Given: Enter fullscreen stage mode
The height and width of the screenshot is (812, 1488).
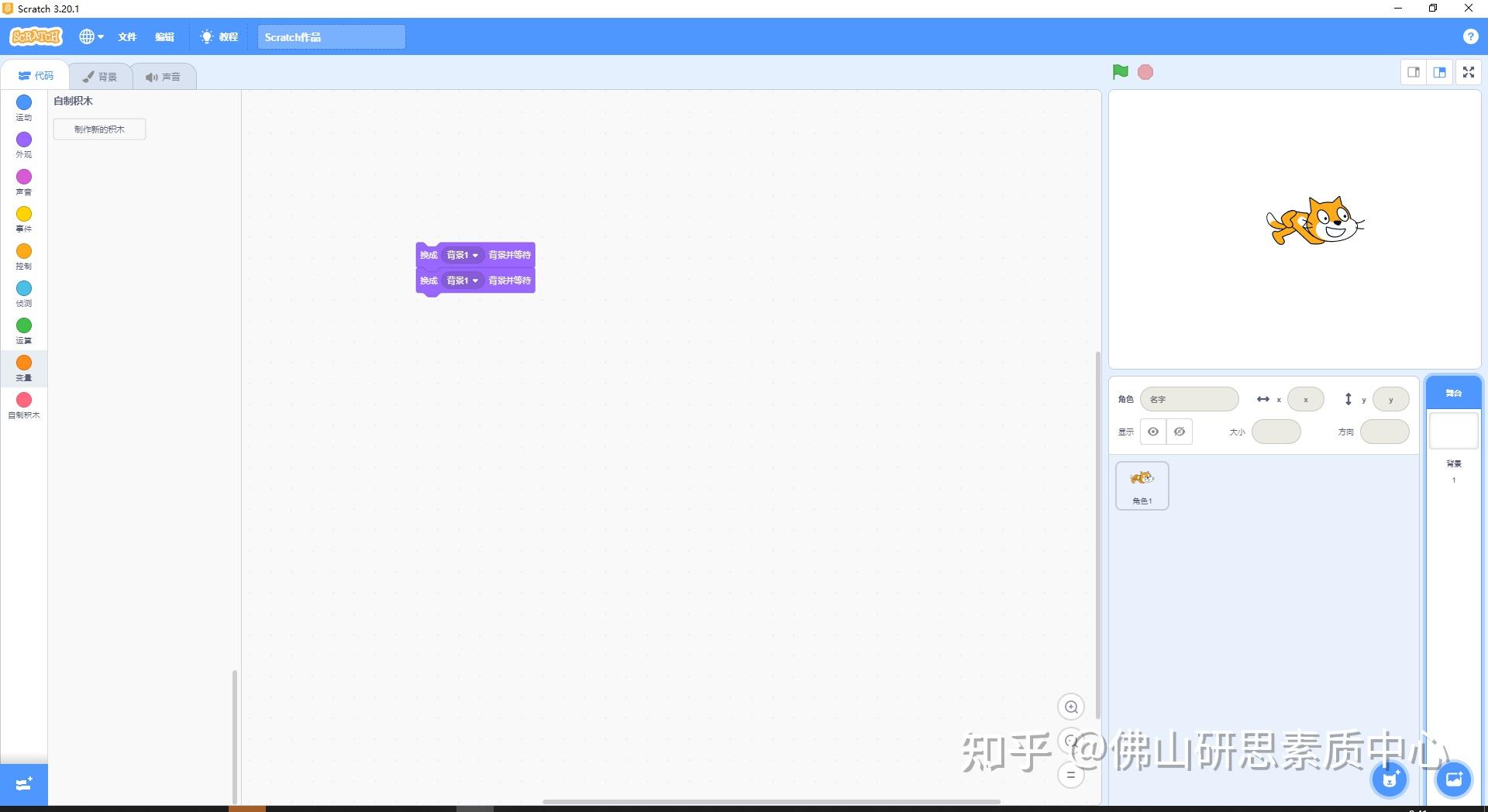Looking at the screenshot, I should (x=1468, y=71).
